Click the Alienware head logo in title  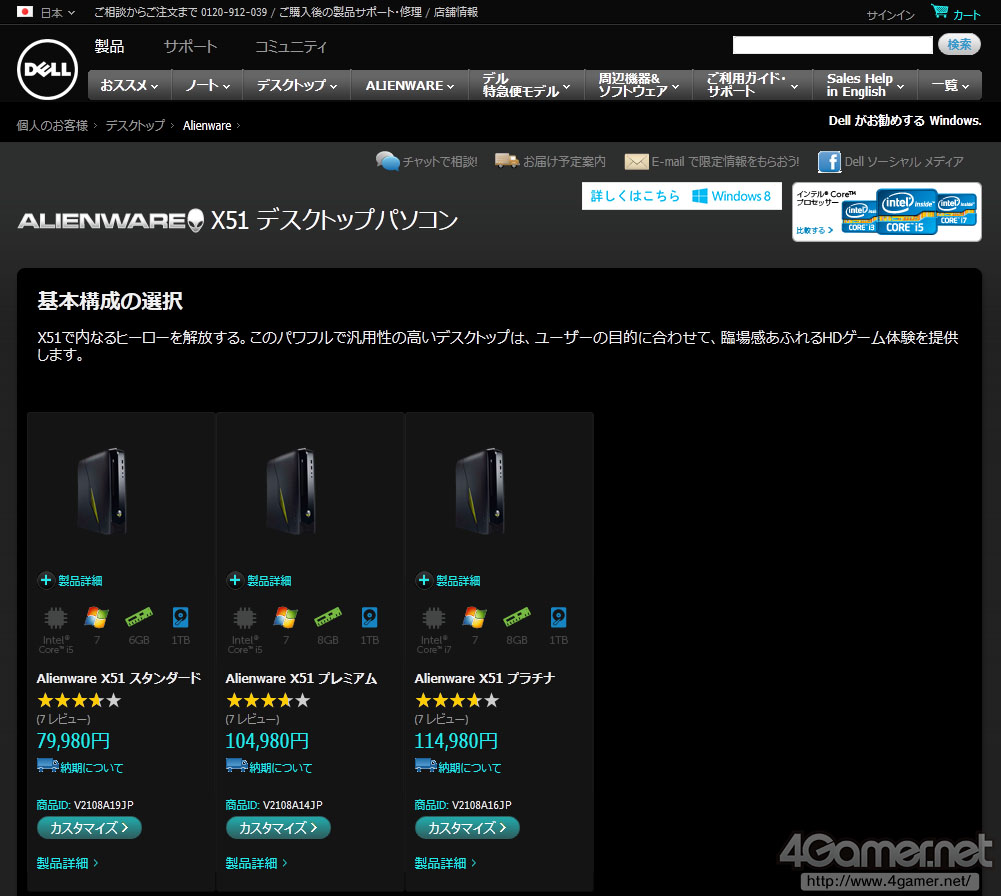[x=195, y=220]
